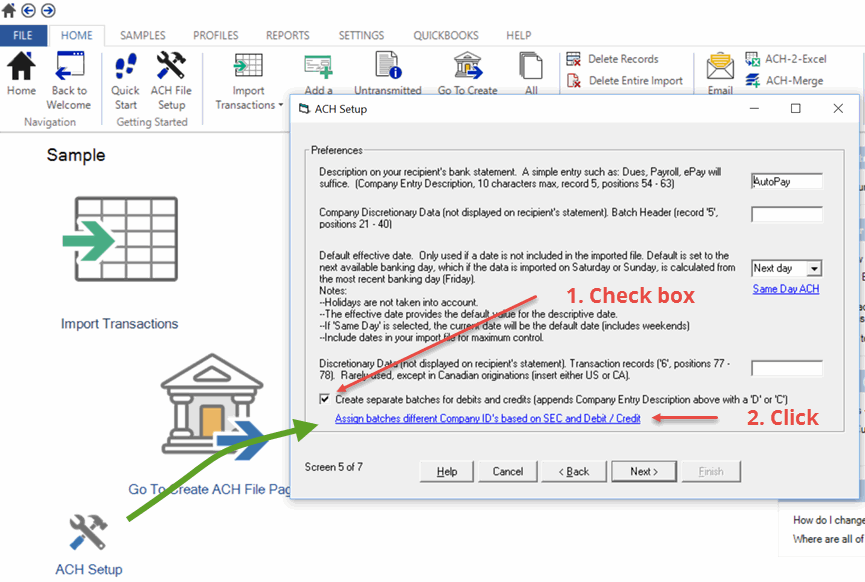Screen dimensions: 865x582
Task: Toggle Create separate batches checkbox
Action: coord(324,398)
